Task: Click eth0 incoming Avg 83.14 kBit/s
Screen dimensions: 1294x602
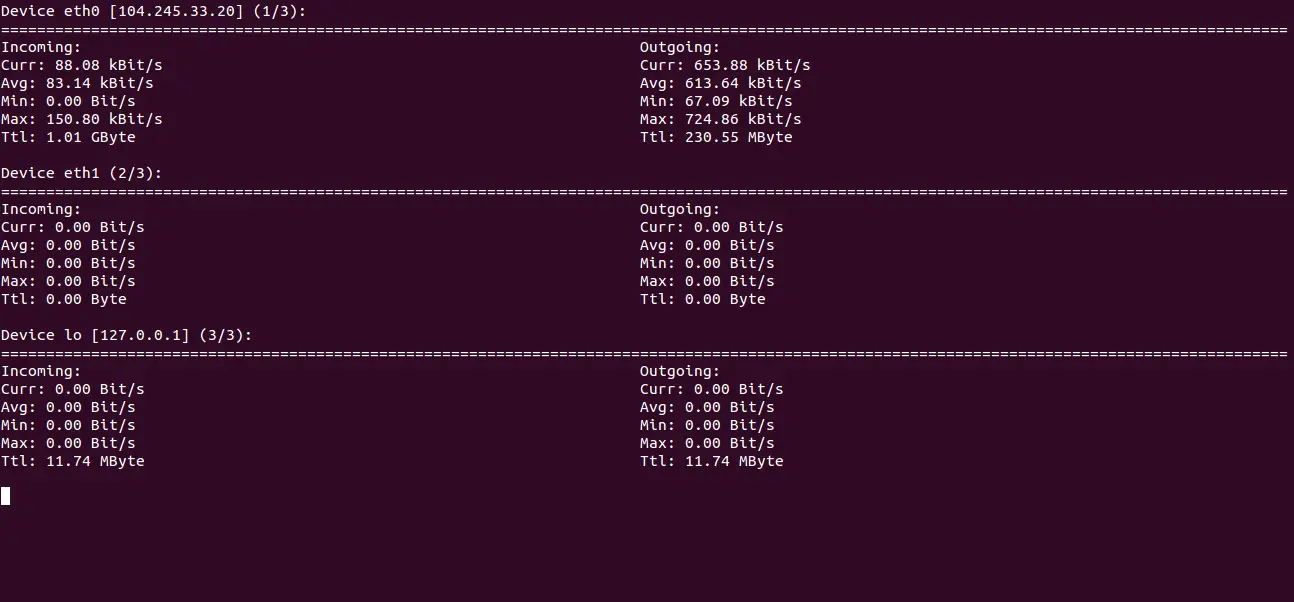Action: pyautogui.click(x=77, y=83)
